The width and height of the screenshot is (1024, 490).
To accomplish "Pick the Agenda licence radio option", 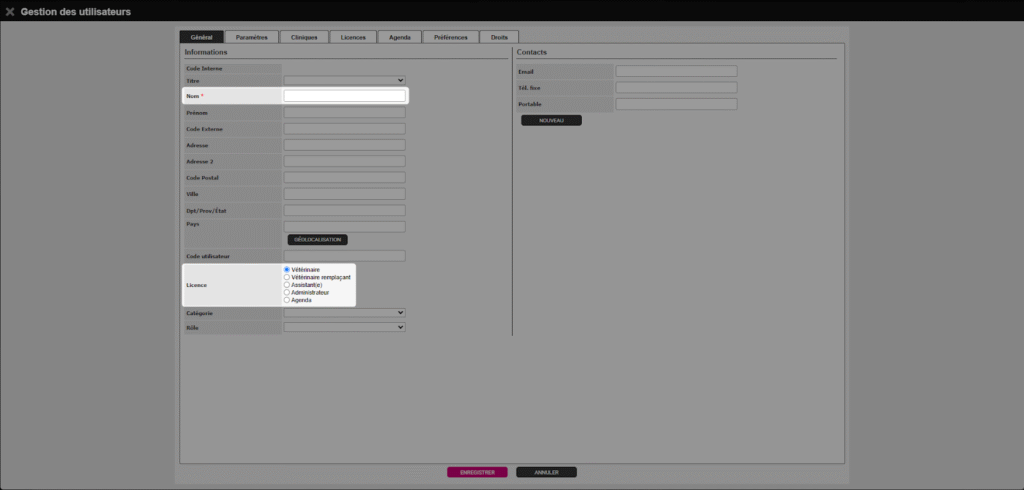I will [288, 300].
